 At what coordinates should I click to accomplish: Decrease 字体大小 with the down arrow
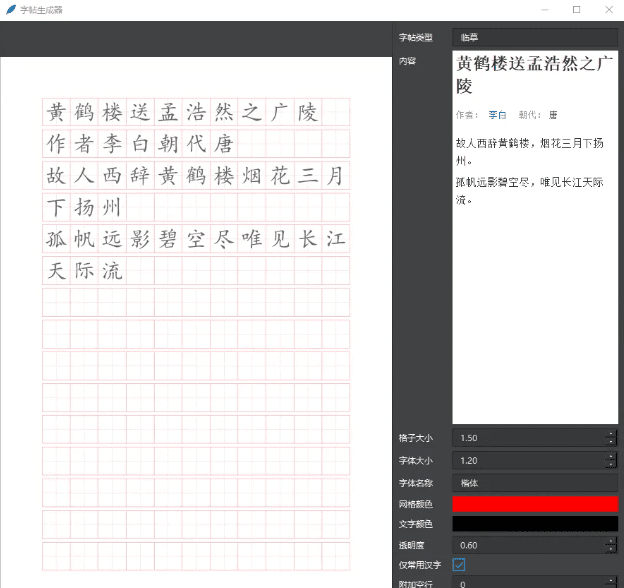tap(611, 465)
